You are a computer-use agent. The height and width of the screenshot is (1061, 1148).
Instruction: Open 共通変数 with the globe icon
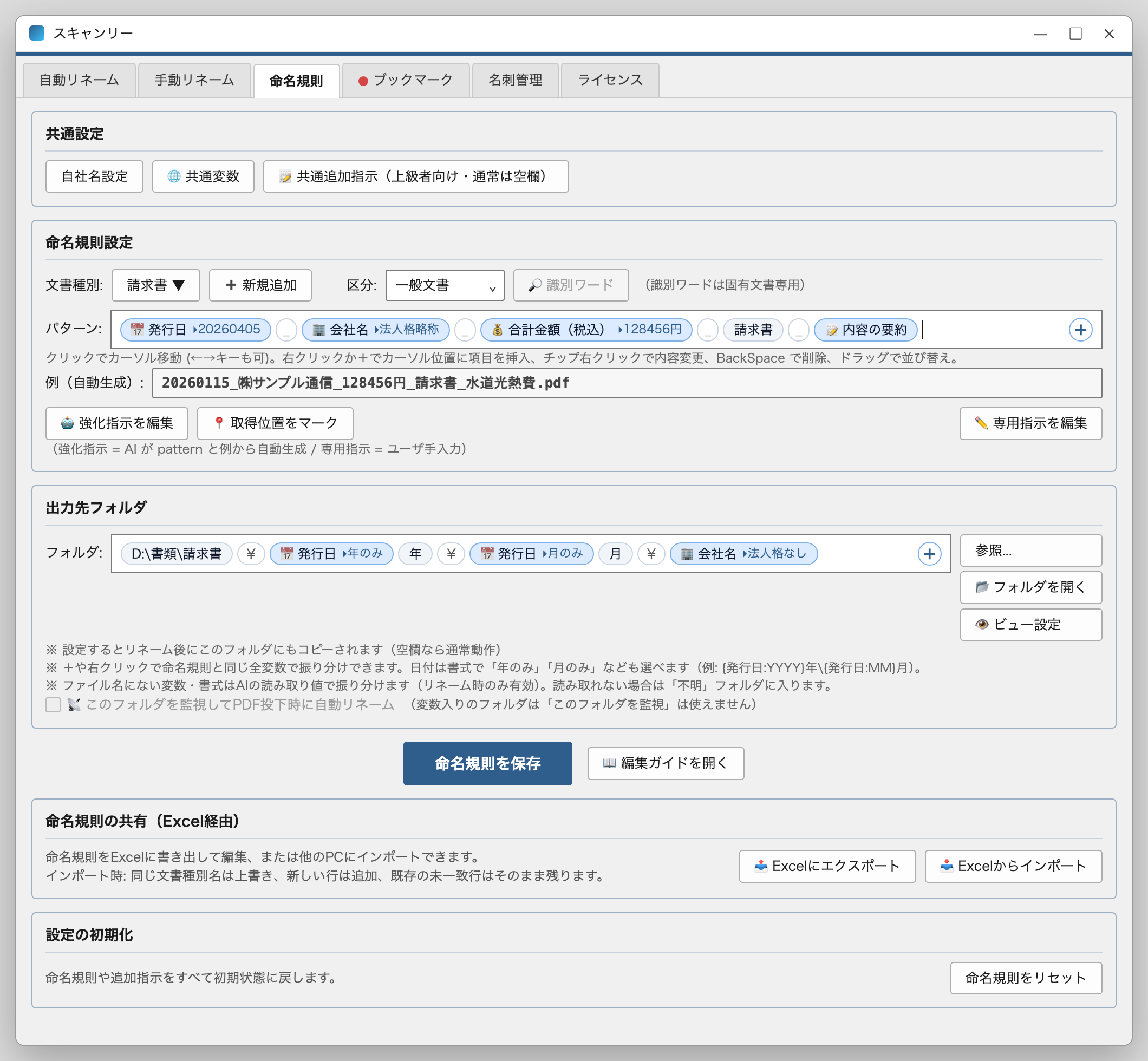coord(203,176)
